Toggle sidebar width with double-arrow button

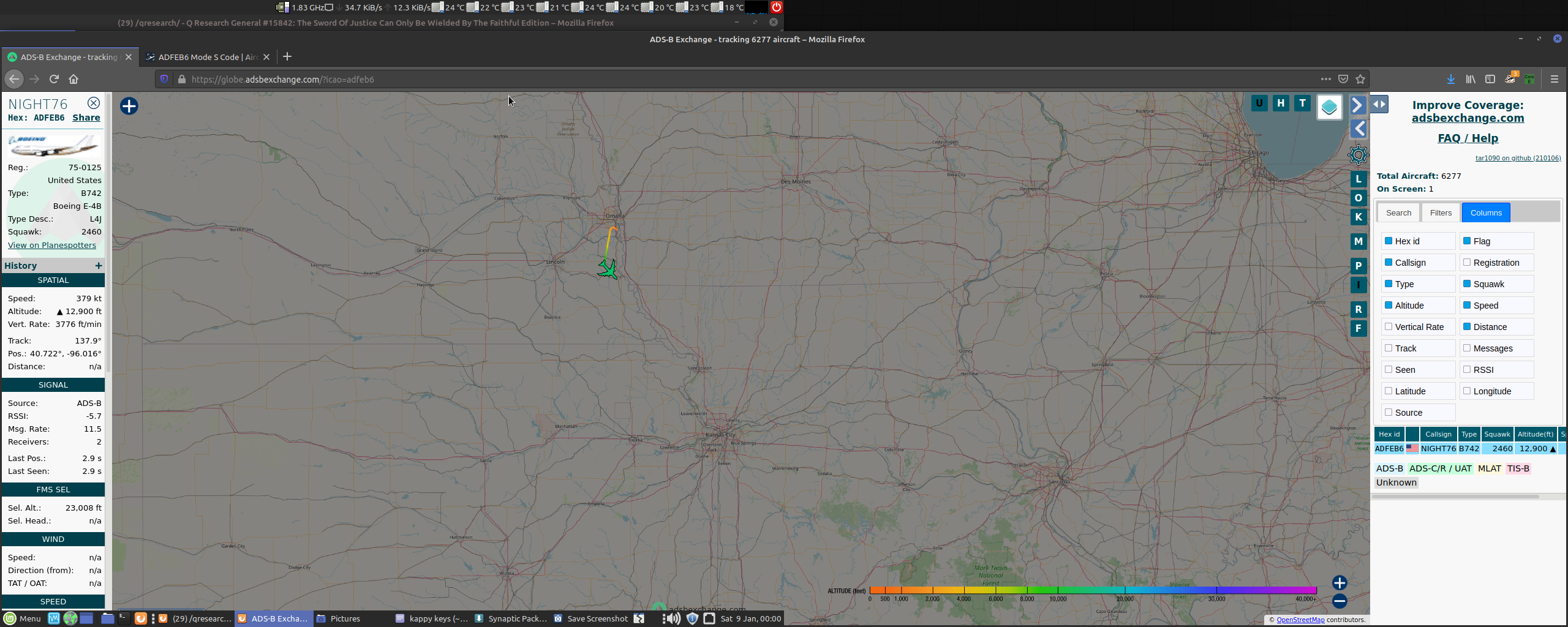[x=1379, y=104]
